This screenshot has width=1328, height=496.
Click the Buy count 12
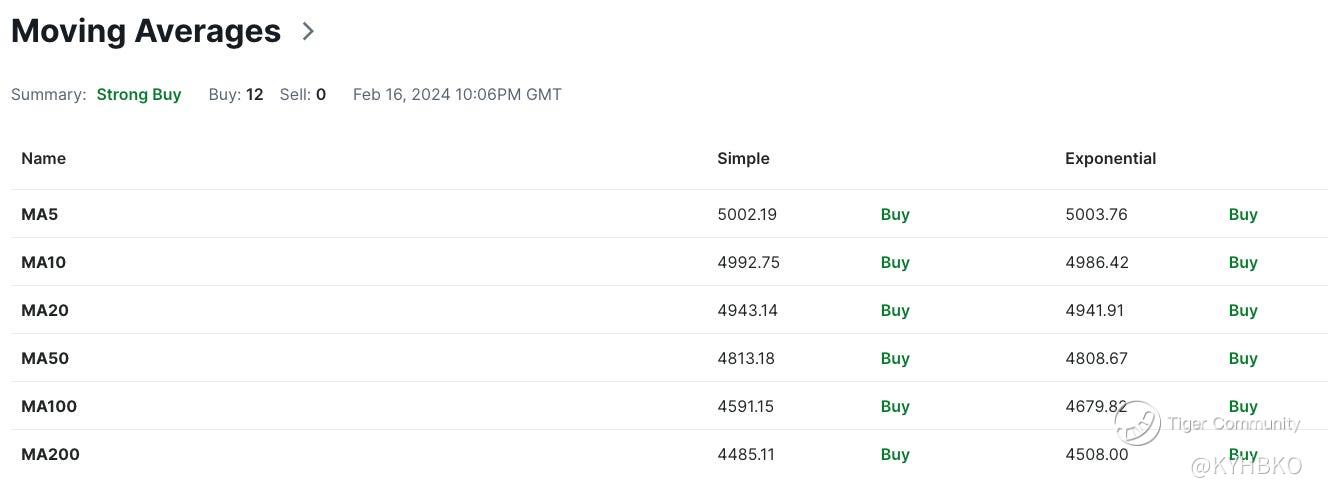click(254, 95)
